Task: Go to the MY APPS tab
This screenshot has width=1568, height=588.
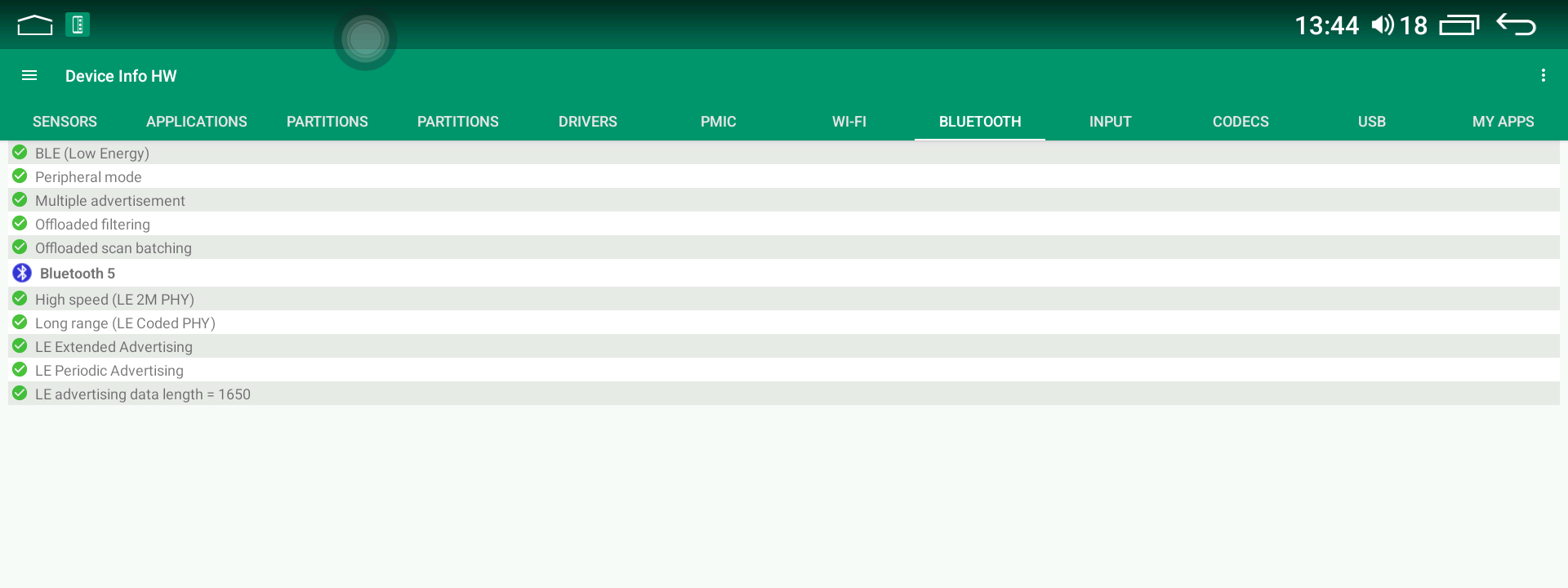Action: 1502,122
